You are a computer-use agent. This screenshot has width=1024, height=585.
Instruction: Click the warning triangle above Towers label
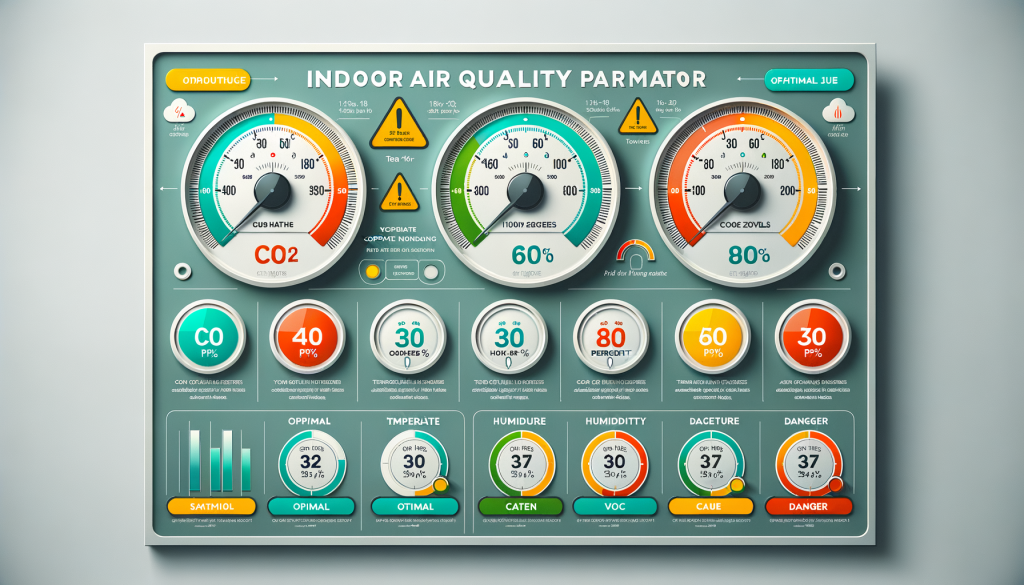pyautogui.click(x=637, y=116)
